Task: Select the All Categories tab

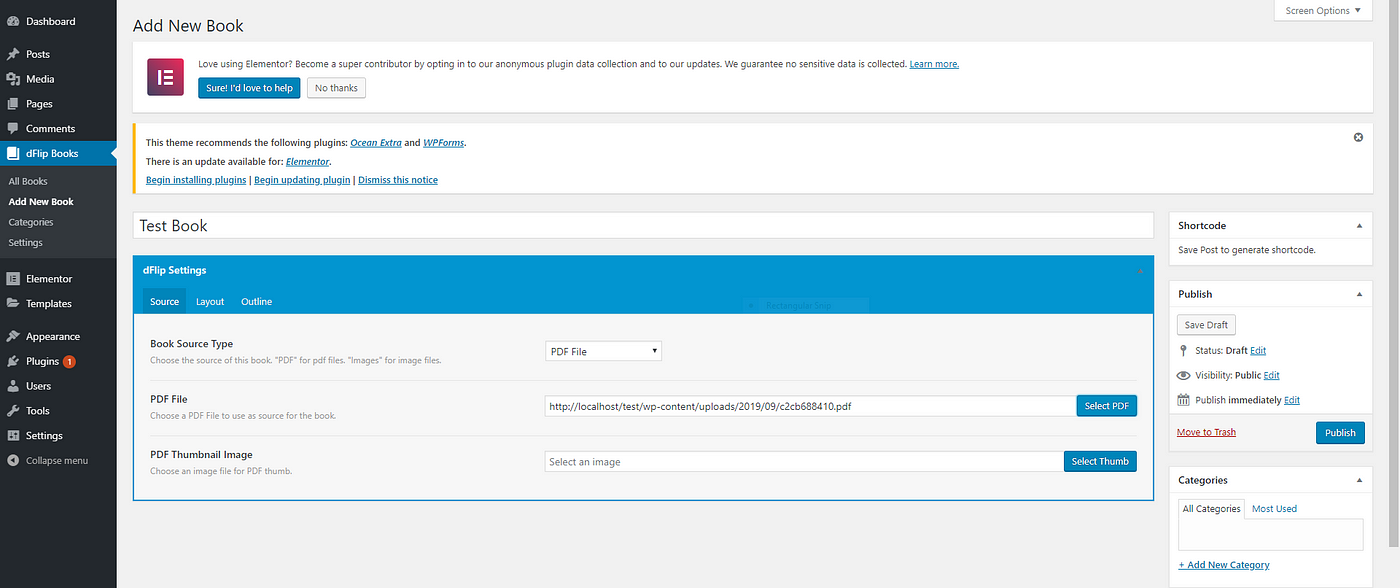Action: click(x=1211, y=509)
